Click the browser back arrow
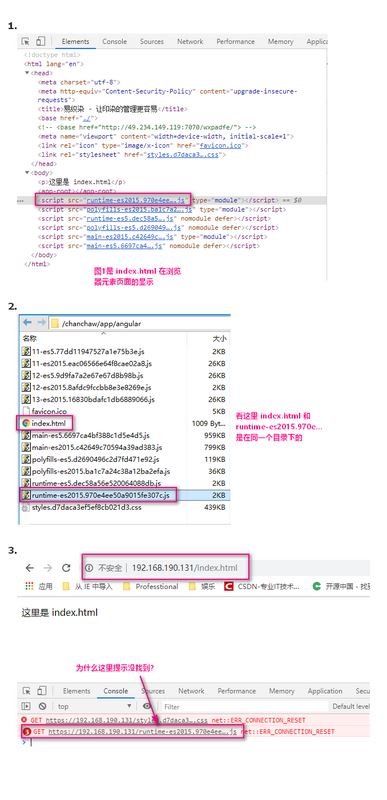 pos(30,568)
